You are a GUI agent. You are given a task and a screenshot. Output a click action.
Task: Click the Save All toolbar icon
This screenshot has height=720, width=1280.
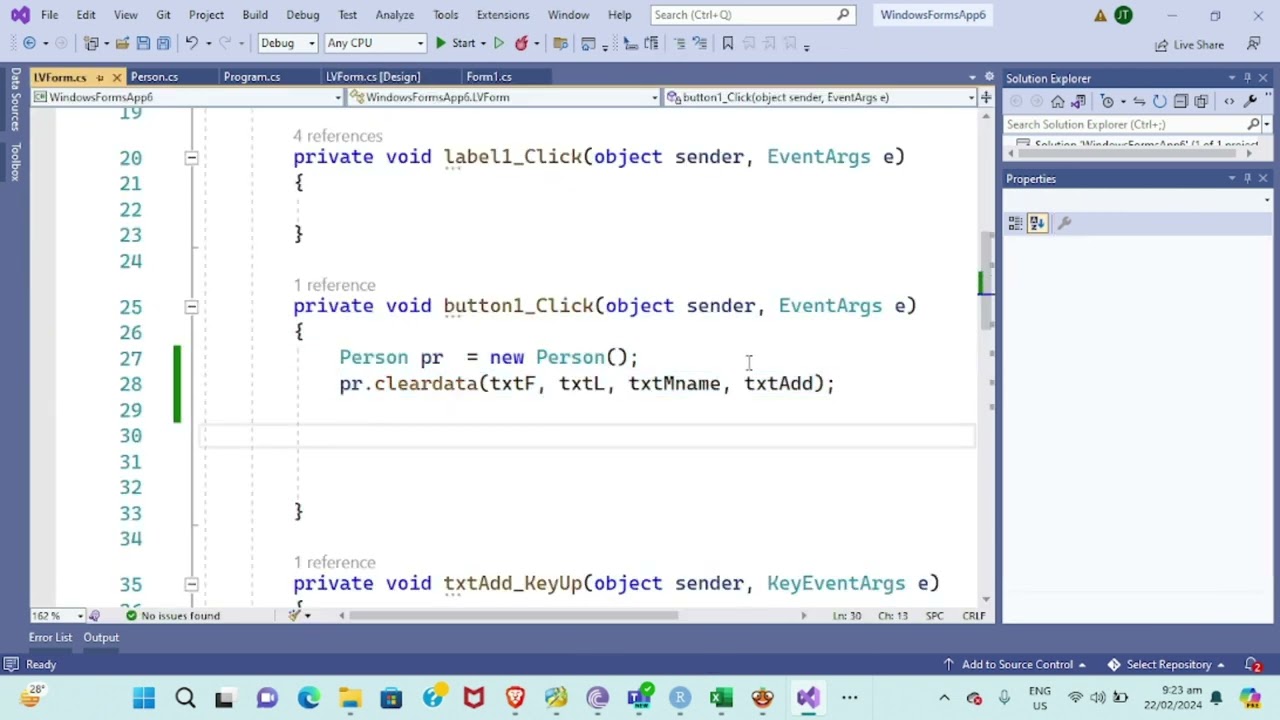point(163,43)
